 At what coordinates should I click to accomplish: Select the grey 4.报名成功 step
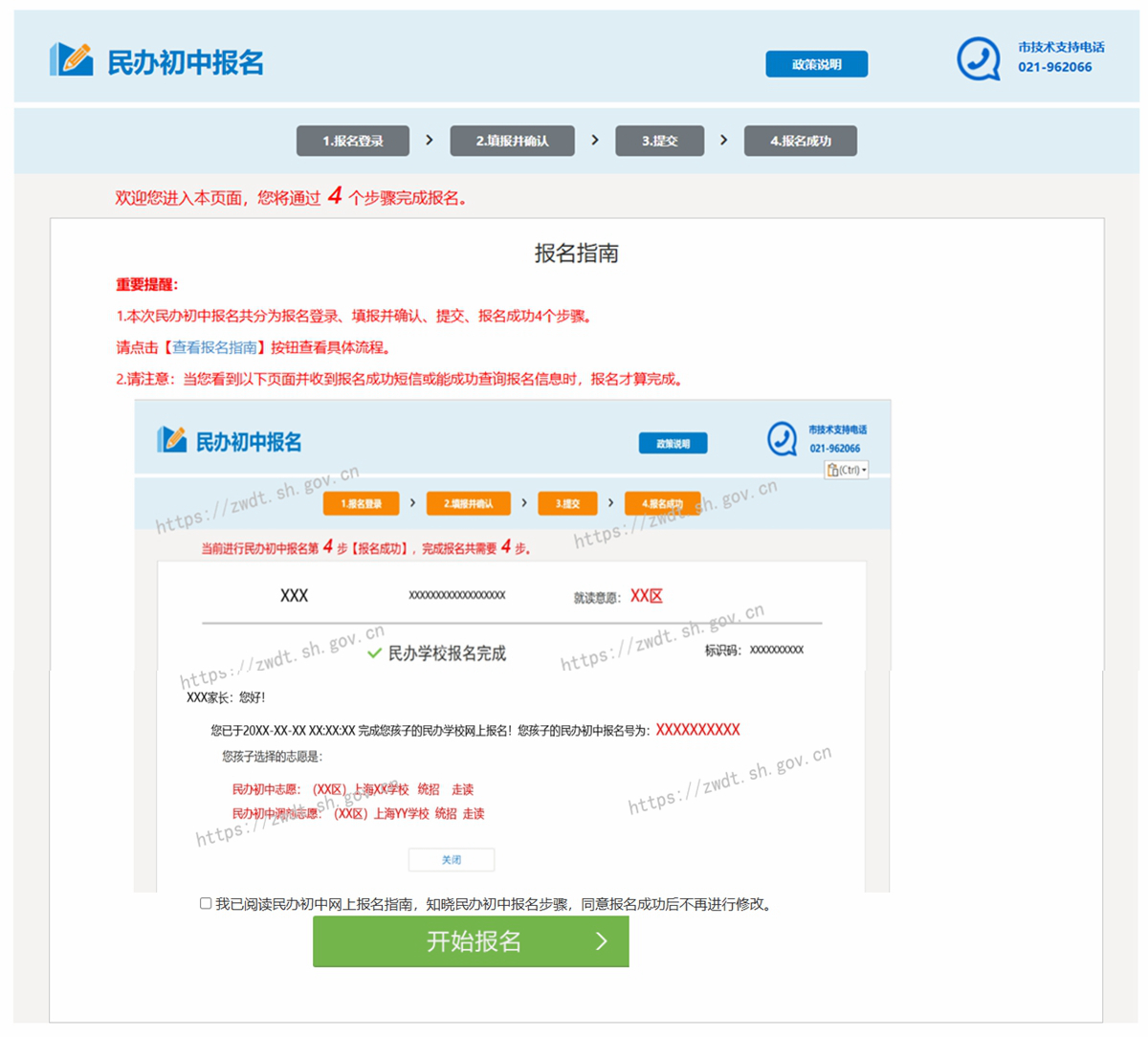point(801,141)
